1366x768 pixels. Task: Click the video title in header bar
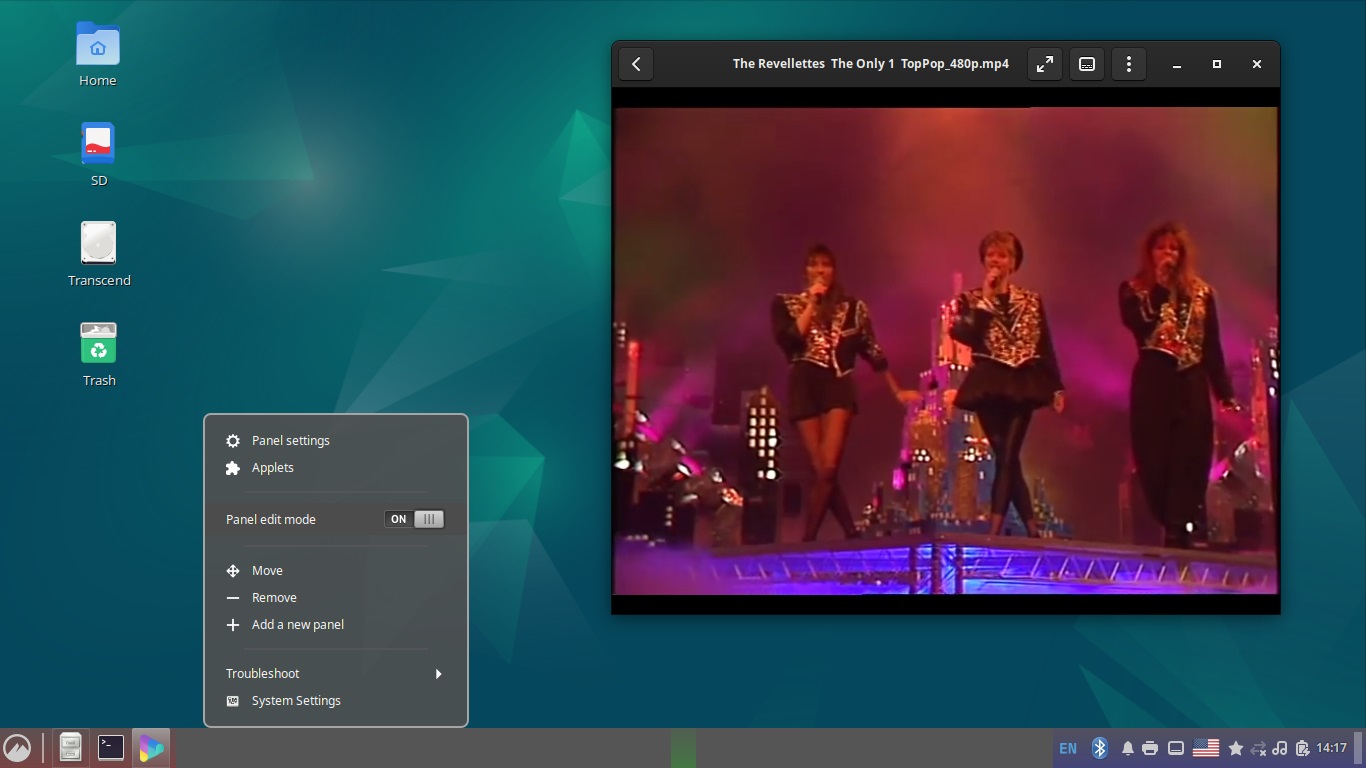click(871, 64)
